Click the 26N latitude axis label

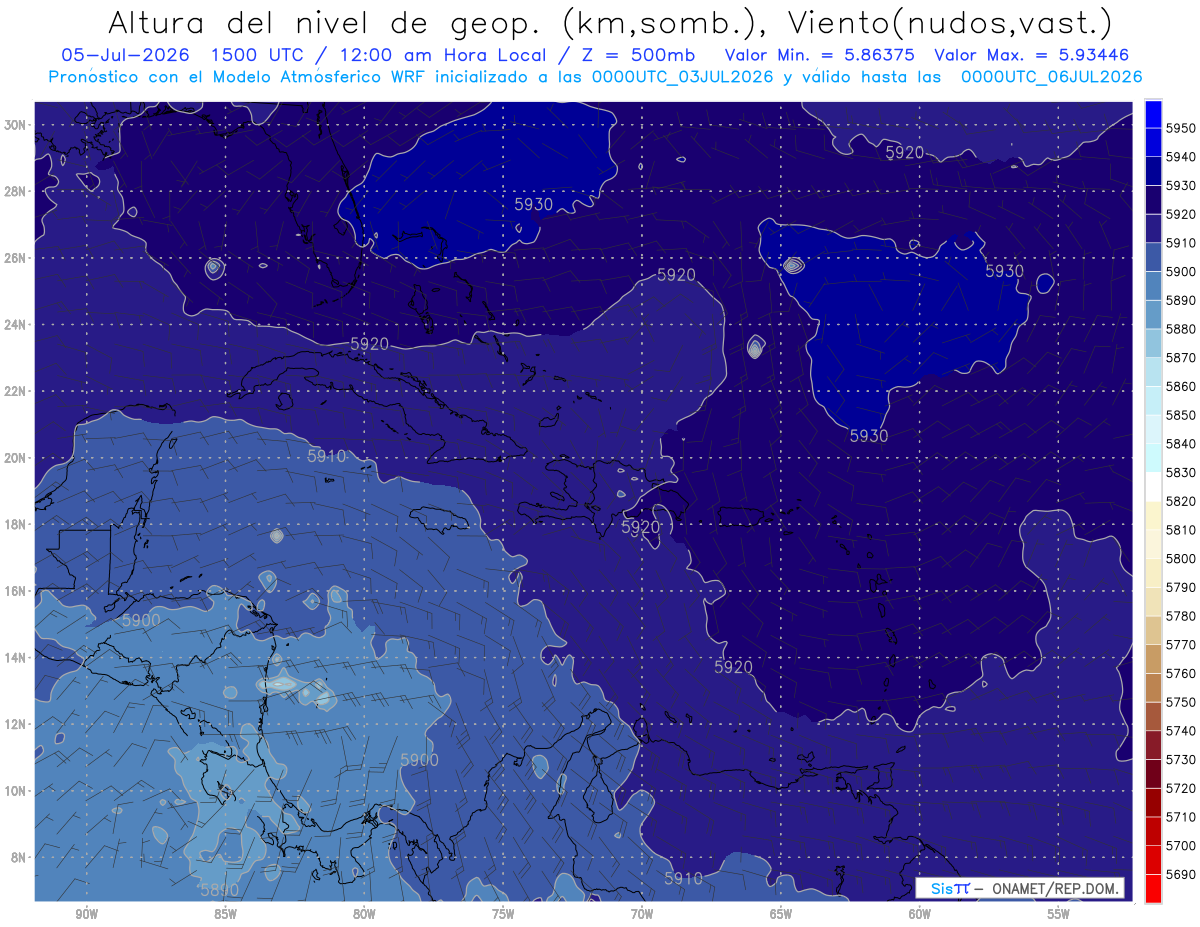(15, 258)
